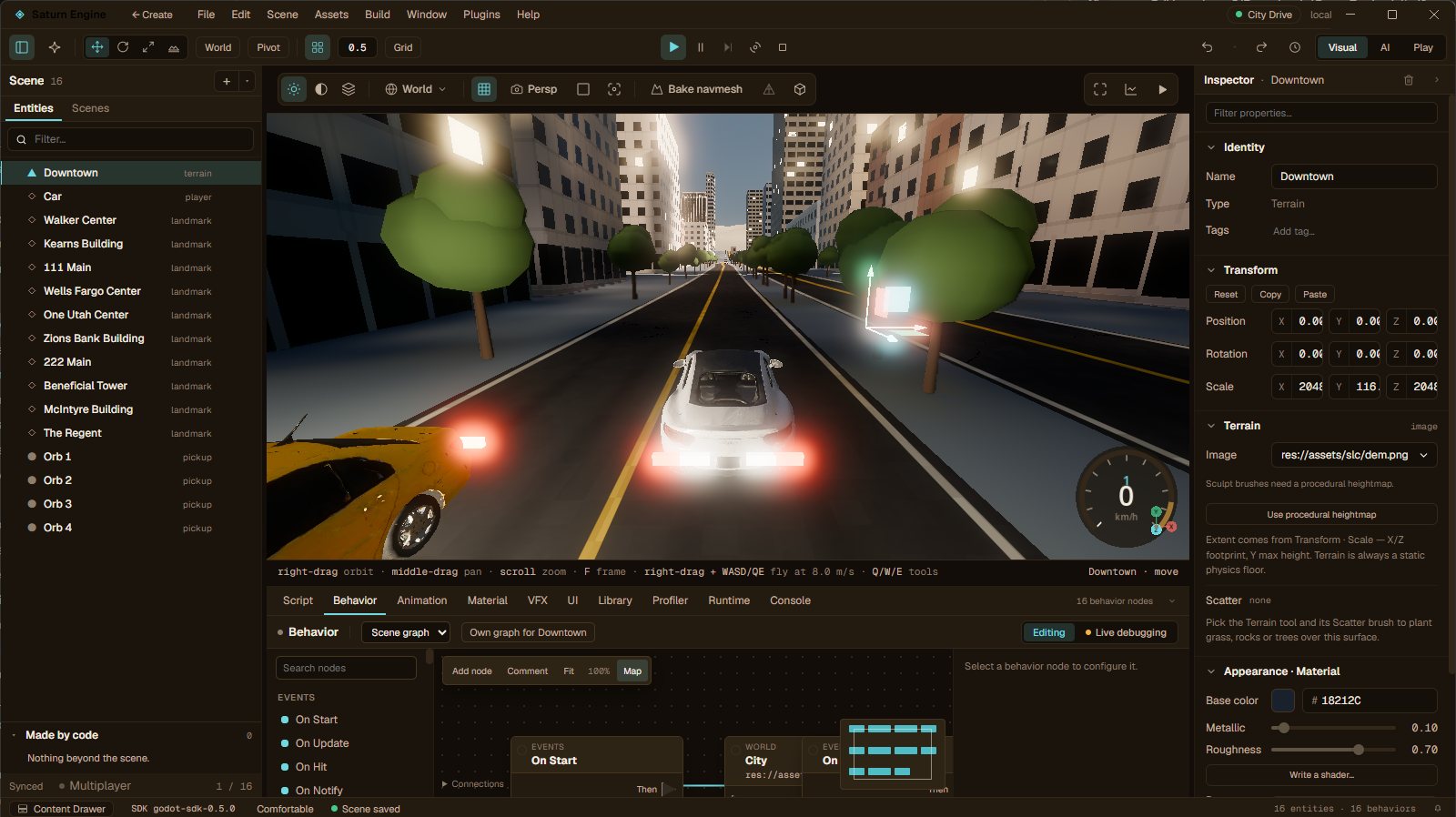Toggle the viewport grid display icon
Screen dimensions: 1456x817
coord(484,89)
